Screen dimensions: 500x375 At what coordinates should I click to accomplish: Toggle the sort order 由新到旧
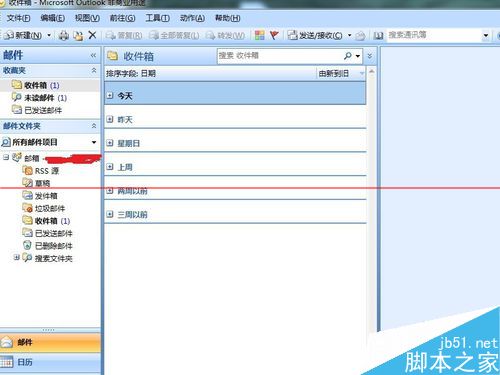tap(341, 73)
